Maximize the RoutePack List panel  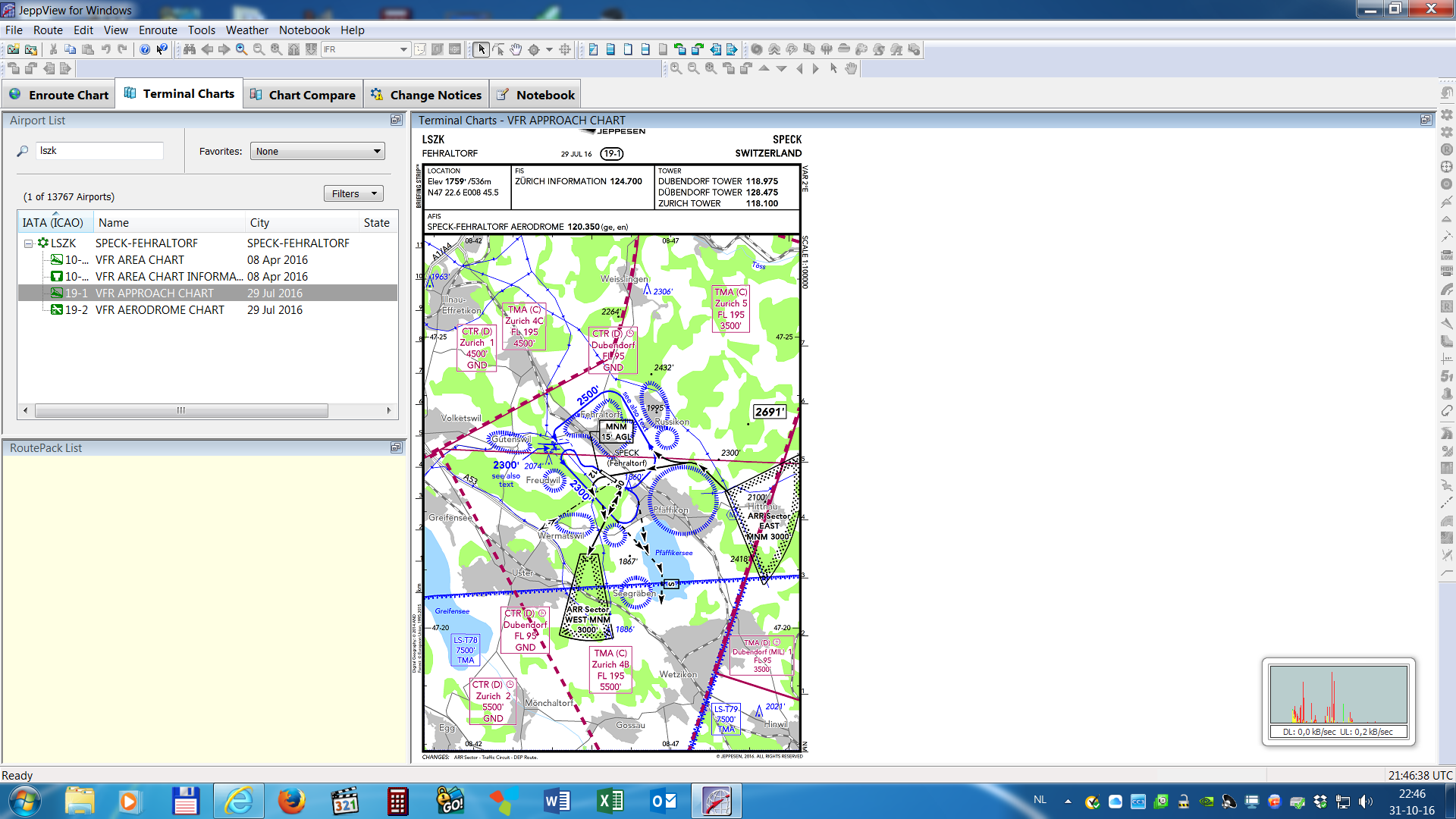tap(396, 447)
